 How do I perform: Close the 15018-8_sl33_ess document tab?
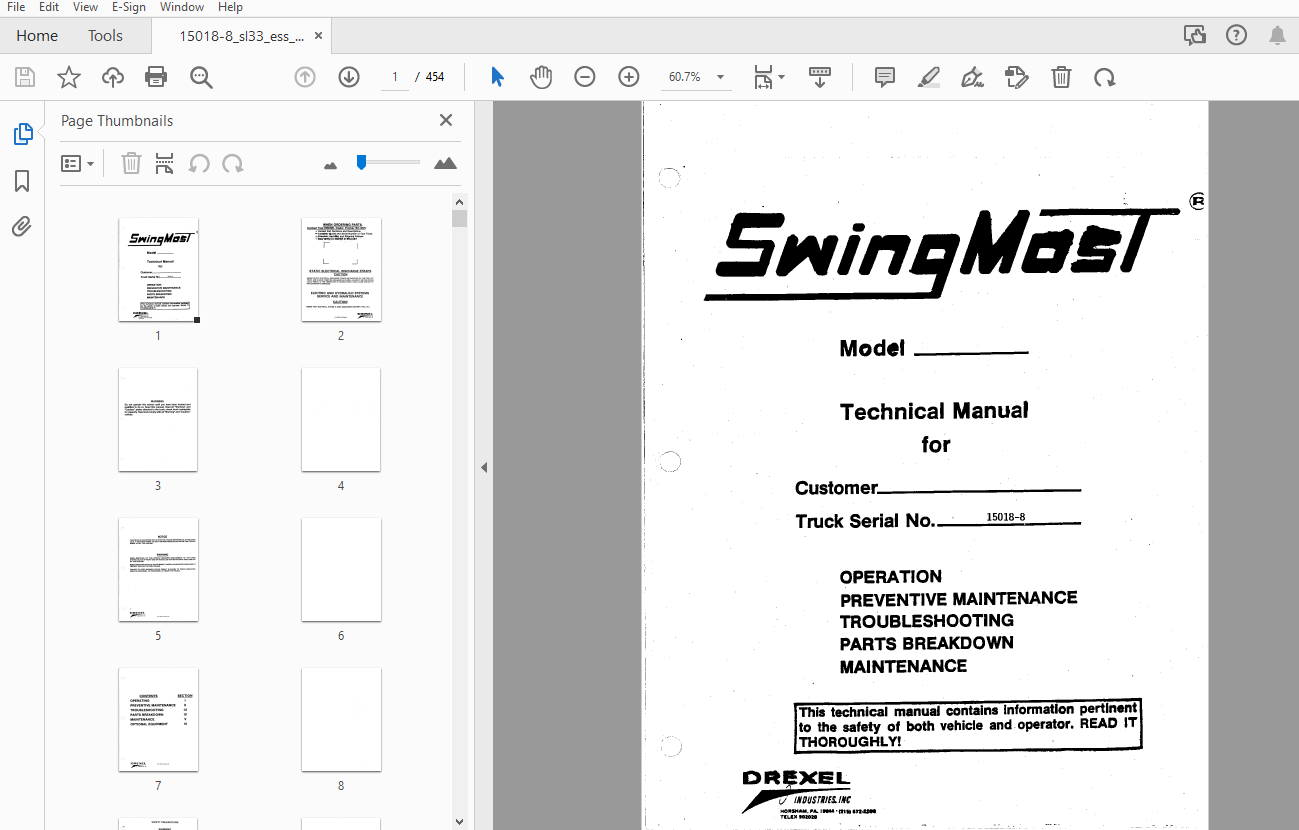point(318,35)
